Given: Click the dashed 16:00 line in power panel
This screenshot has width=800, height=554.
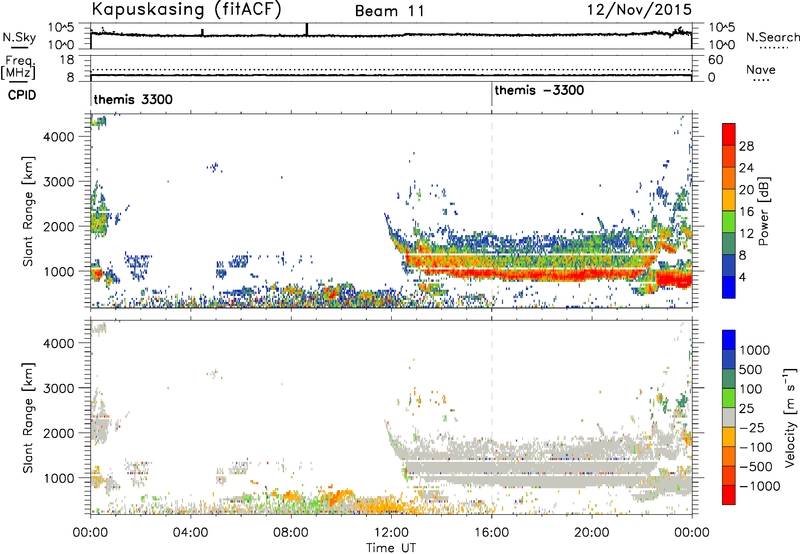Looking at the screenshot, I should 491,210.
